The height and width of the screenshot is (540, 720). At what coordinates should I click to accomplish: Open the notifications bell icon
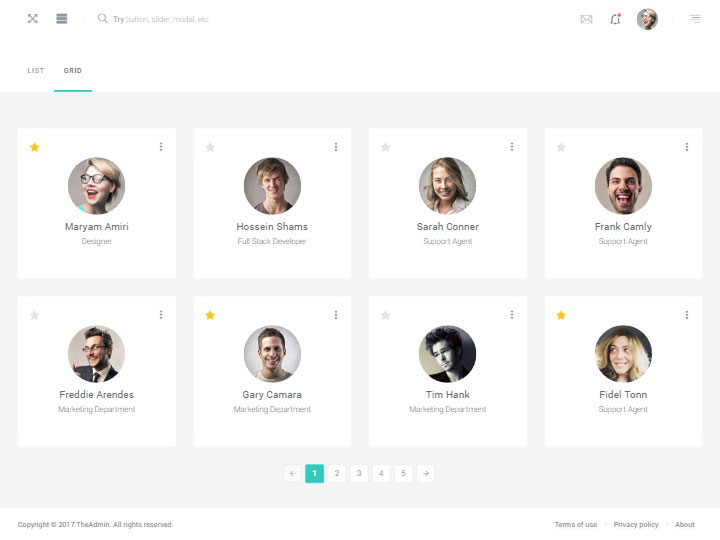click(615, 19)
